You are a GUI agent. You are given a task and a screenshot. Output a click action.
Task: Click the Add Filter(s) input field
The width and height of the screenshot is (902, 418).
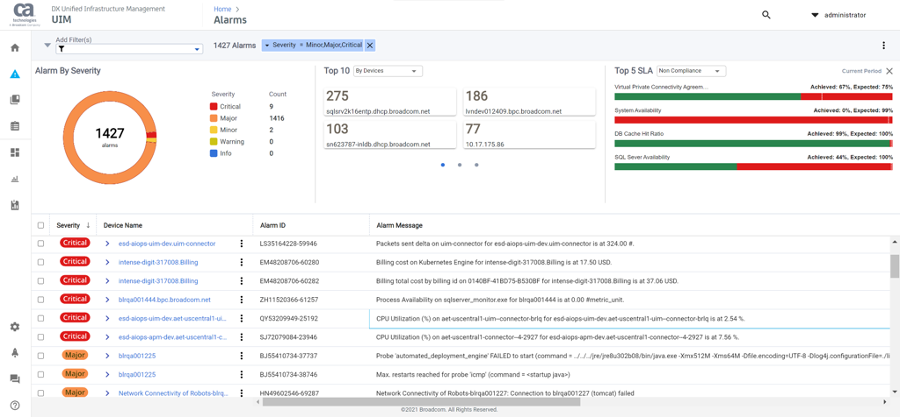128,48
